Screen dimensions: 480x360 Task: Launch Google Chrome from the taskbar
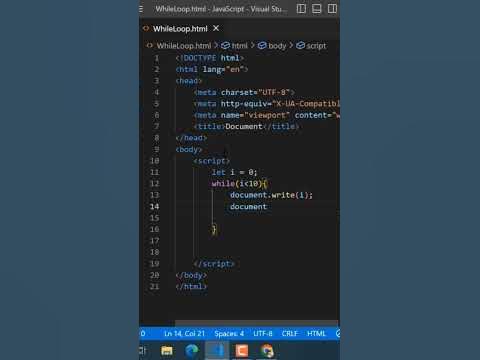[267, 351]
